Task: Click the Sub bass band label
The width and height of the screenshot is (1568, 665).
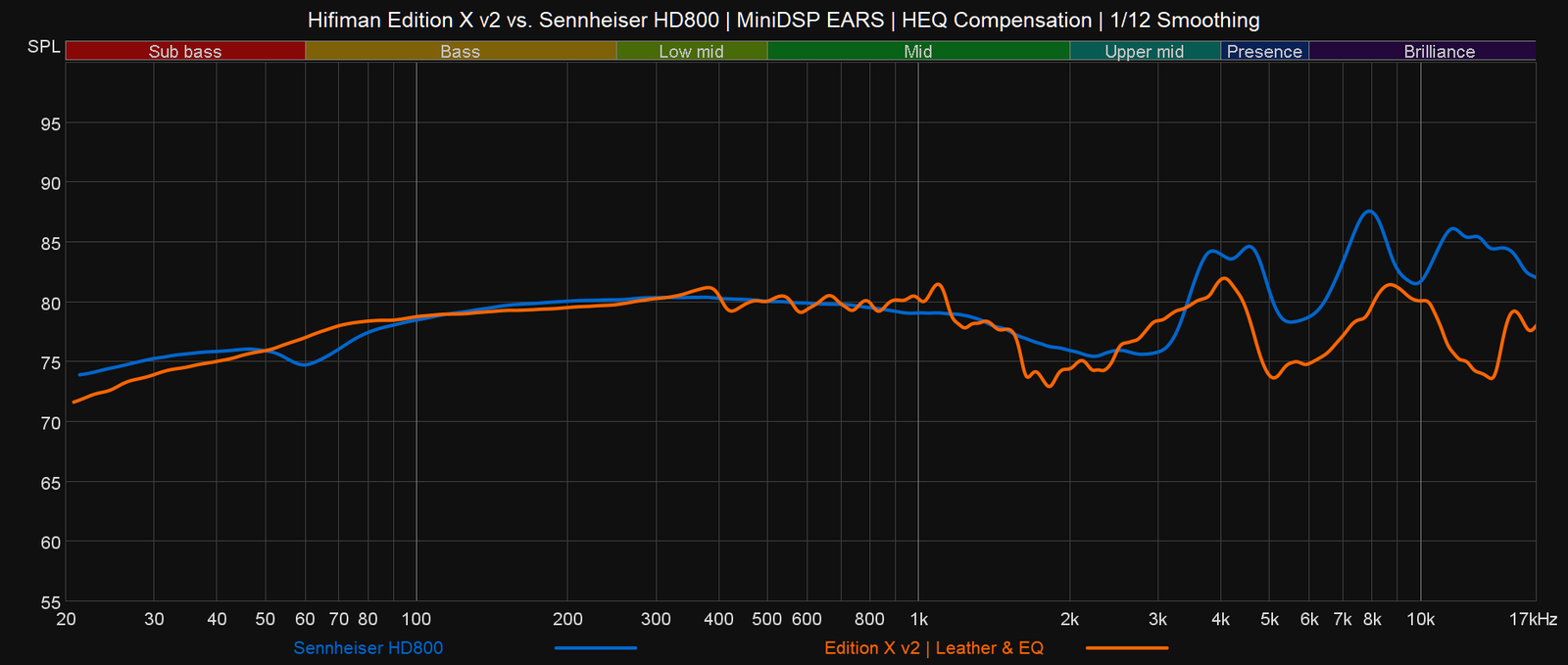Action: (x=185, y=51)
